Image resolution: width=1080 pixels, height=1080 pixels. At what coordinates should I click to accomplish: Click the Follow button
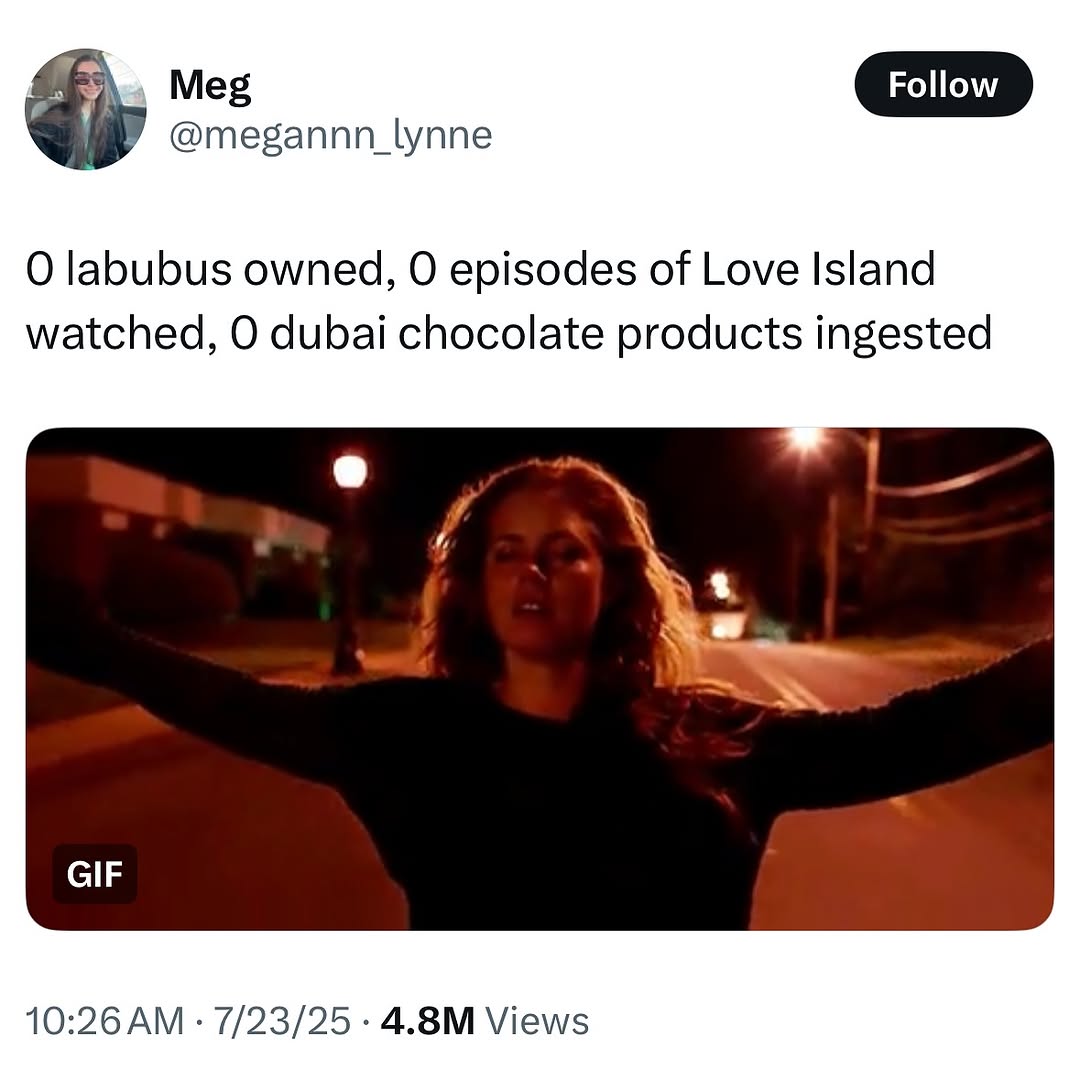[x=943, y=84]
